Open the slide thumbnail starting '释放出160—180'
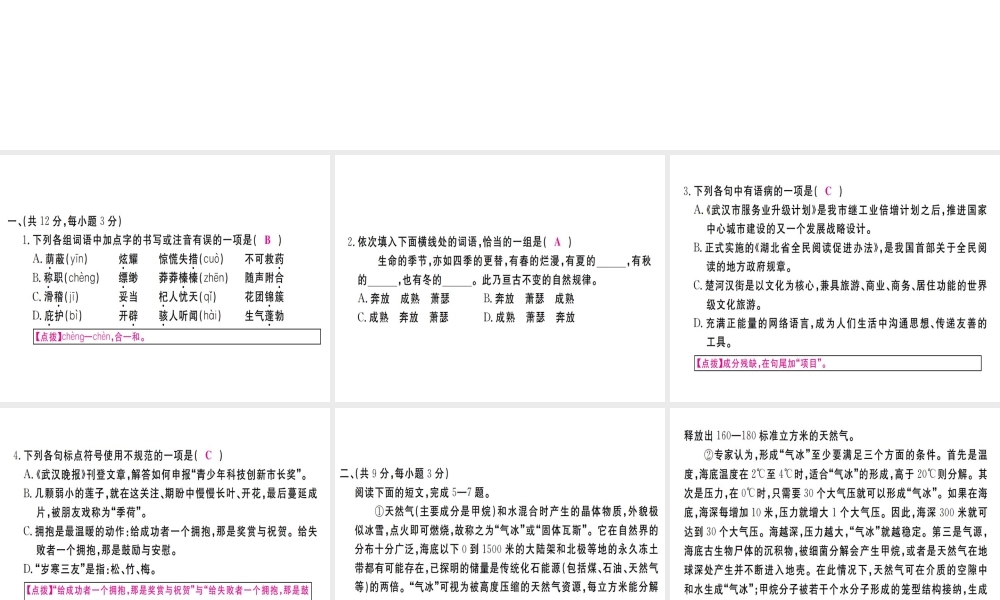Image resolution: width=1000 pixels, height=600 pixels. pos(835,504)
